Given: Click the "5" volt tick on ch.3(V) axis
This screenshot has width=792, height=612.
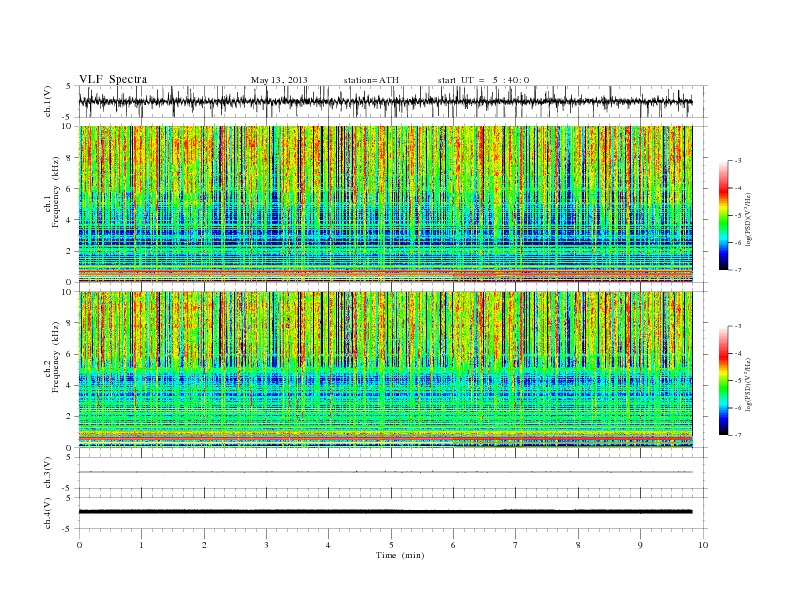Looking at the screenshot, I should click(69, 457).
